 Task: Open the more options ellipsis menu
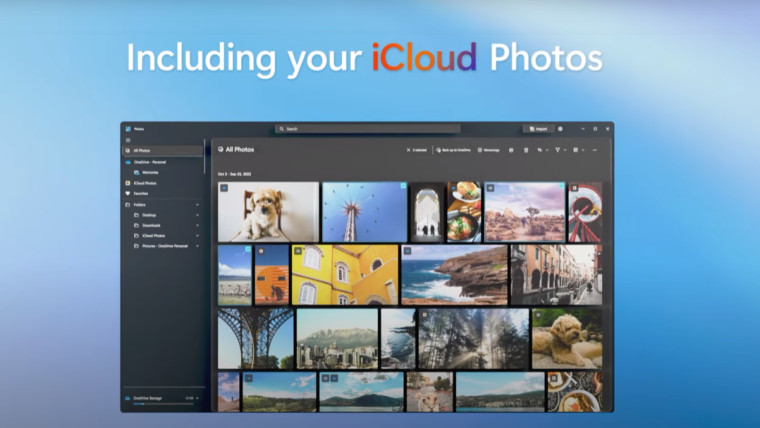click(x=595, y=150)
